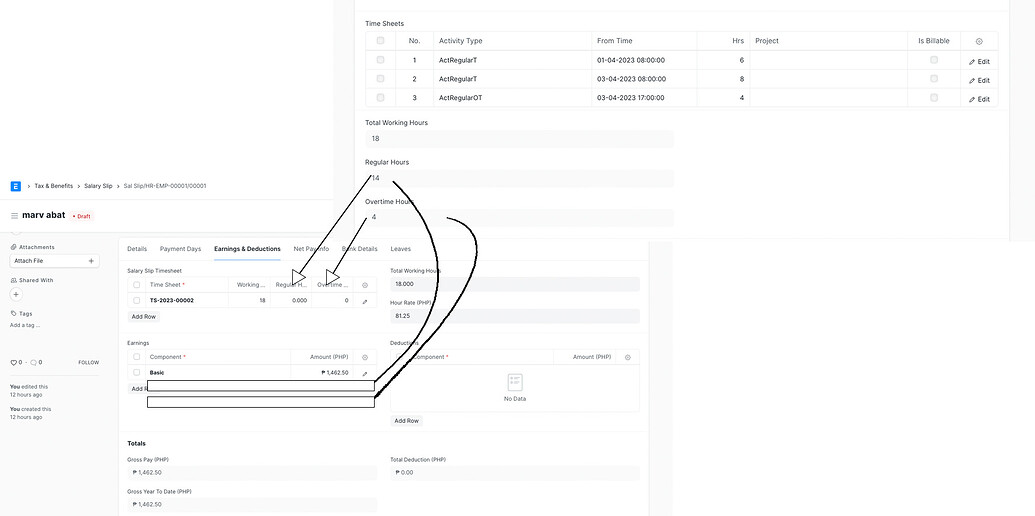
Task: Click the ₱ 1,462.50 amount cell in Earnings
Action: pos(321,373)
